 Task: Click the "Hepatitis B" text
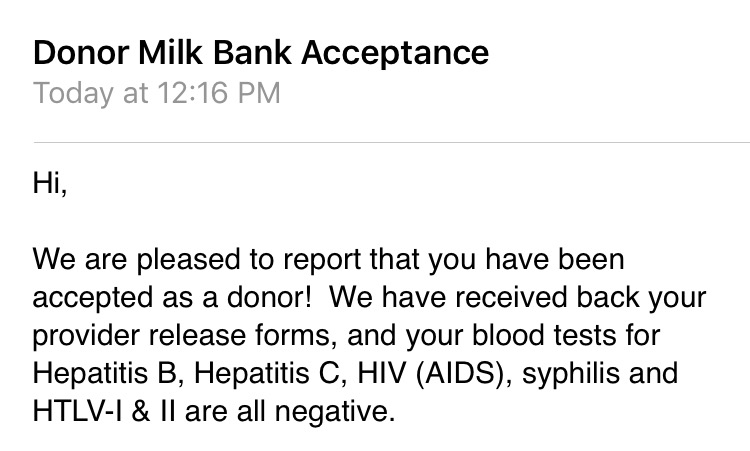coord(106,374)
